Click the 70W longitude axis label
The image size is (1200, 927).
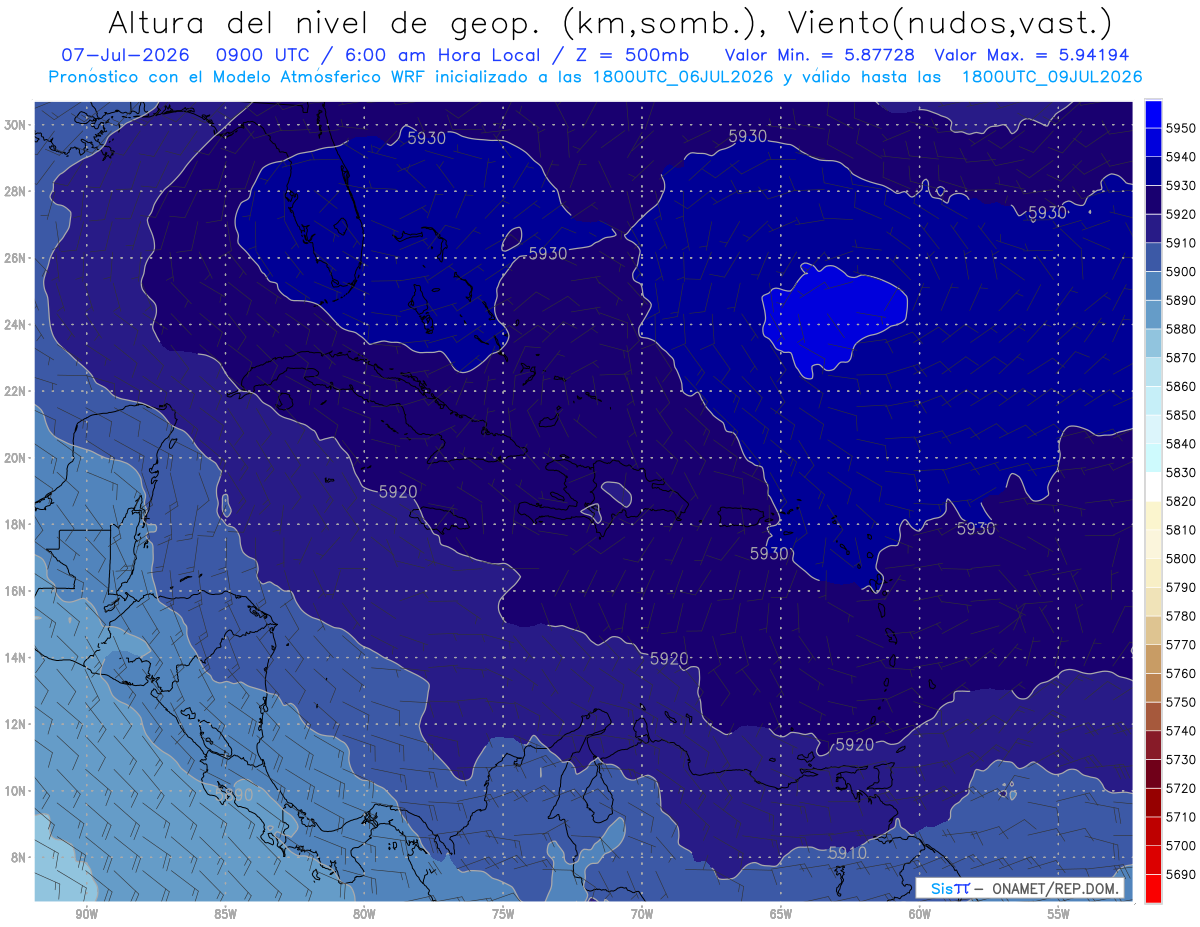tap(642, 915)
